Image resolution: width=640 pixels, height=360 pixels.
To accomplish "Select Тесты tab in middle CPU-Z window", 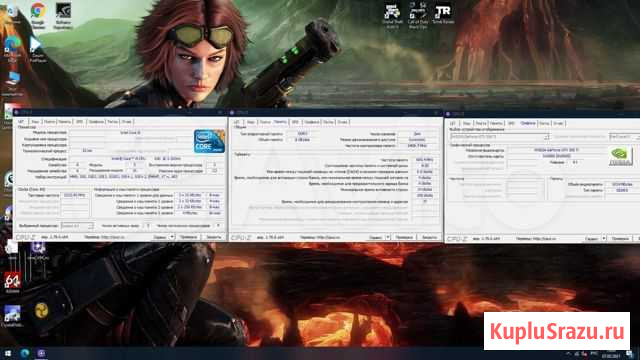I will [328, 122].
